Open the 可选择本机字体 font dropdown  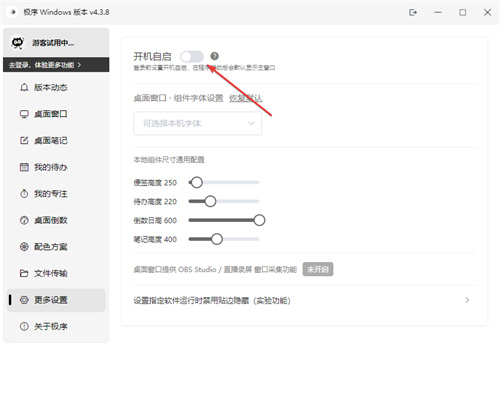tap(197, 123)
